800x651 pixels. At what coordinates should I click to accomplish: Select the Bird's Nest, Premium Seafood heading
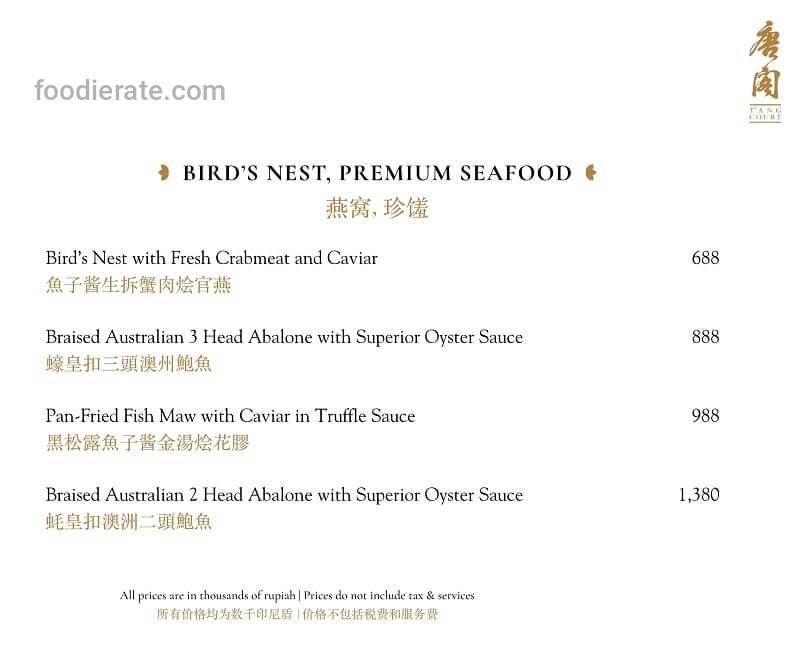(x=377, y=173)
